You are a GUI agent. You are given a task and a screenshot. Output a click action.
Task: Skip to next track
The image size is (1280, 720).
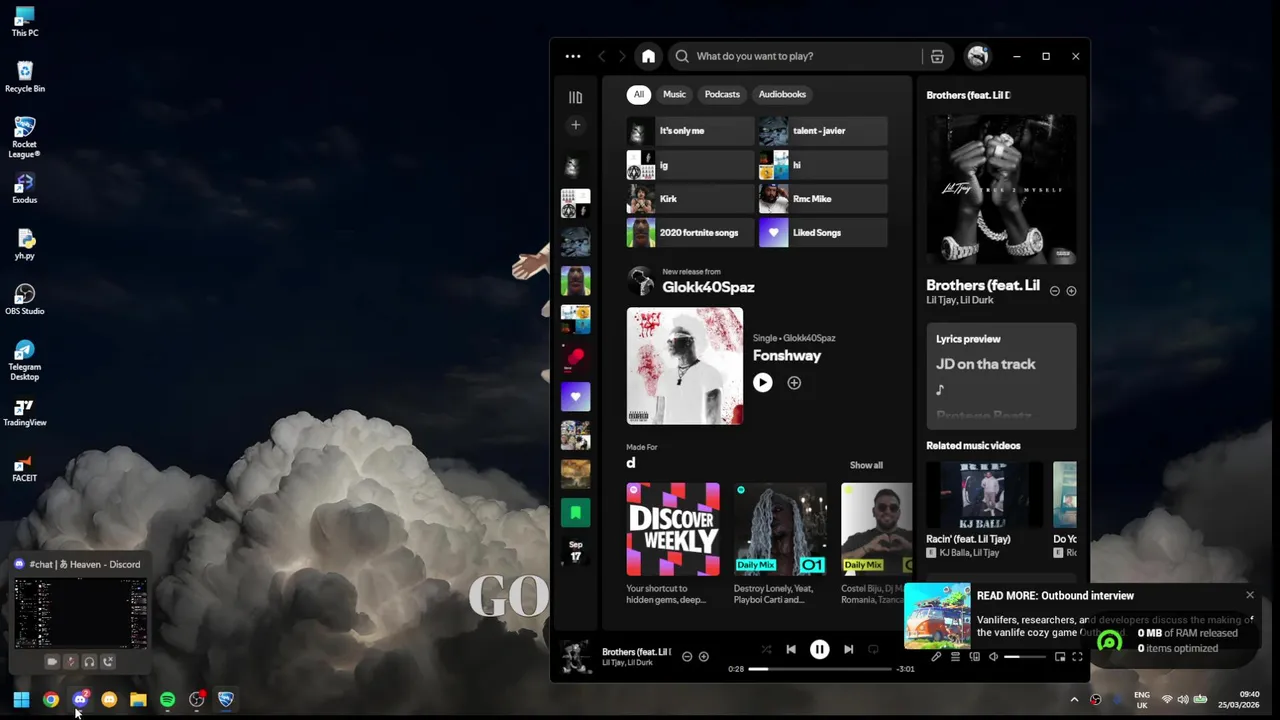tap(848, 649)
